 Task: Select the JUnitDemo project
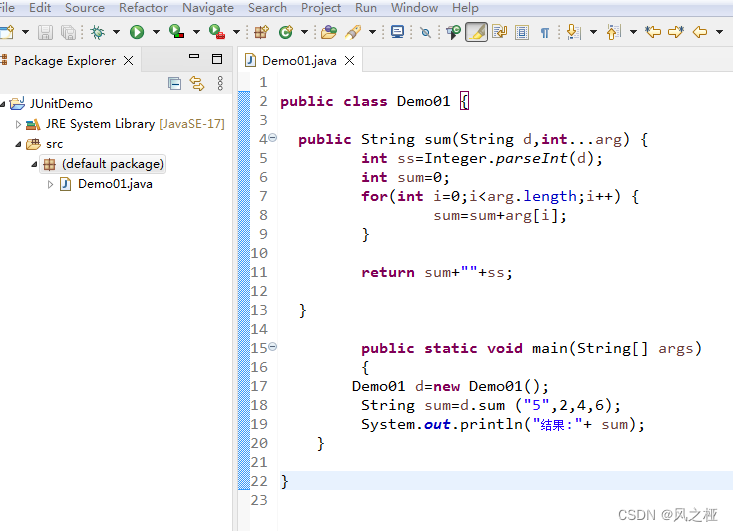coord(61,104)
